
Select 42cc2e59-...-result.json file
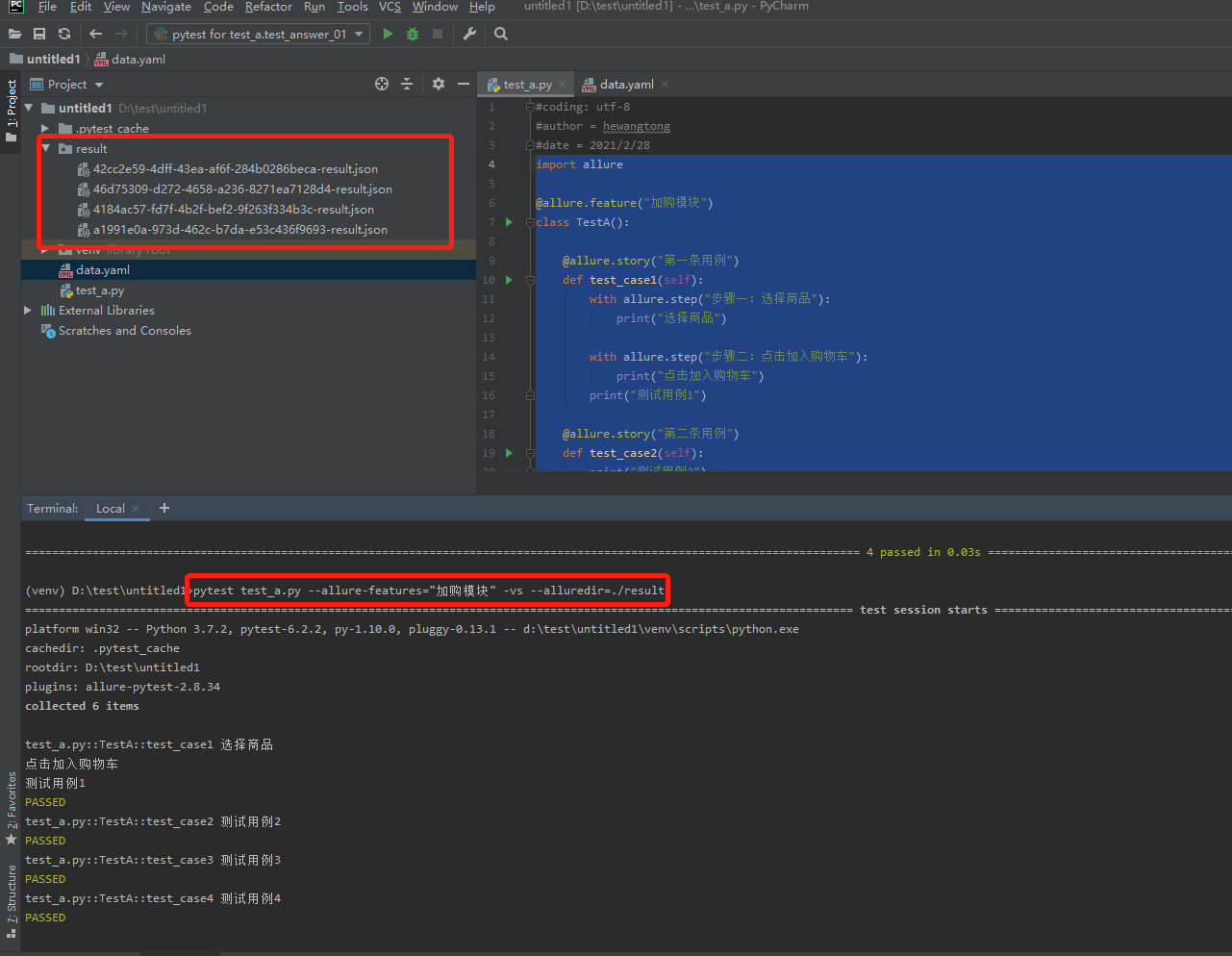[x=236, y=168]
